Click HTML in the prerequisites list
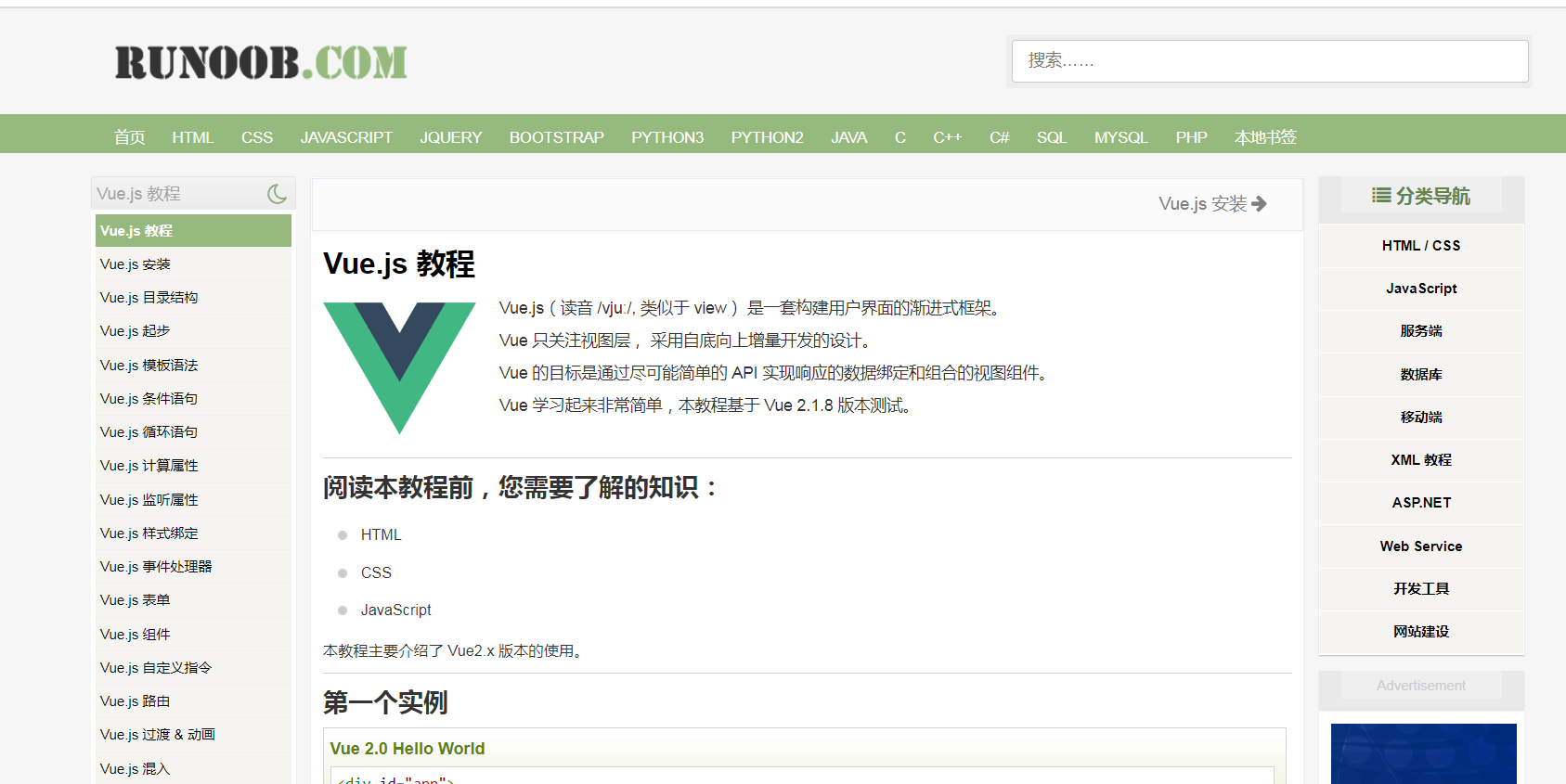 pyautogui.click(x=381, y=535)
